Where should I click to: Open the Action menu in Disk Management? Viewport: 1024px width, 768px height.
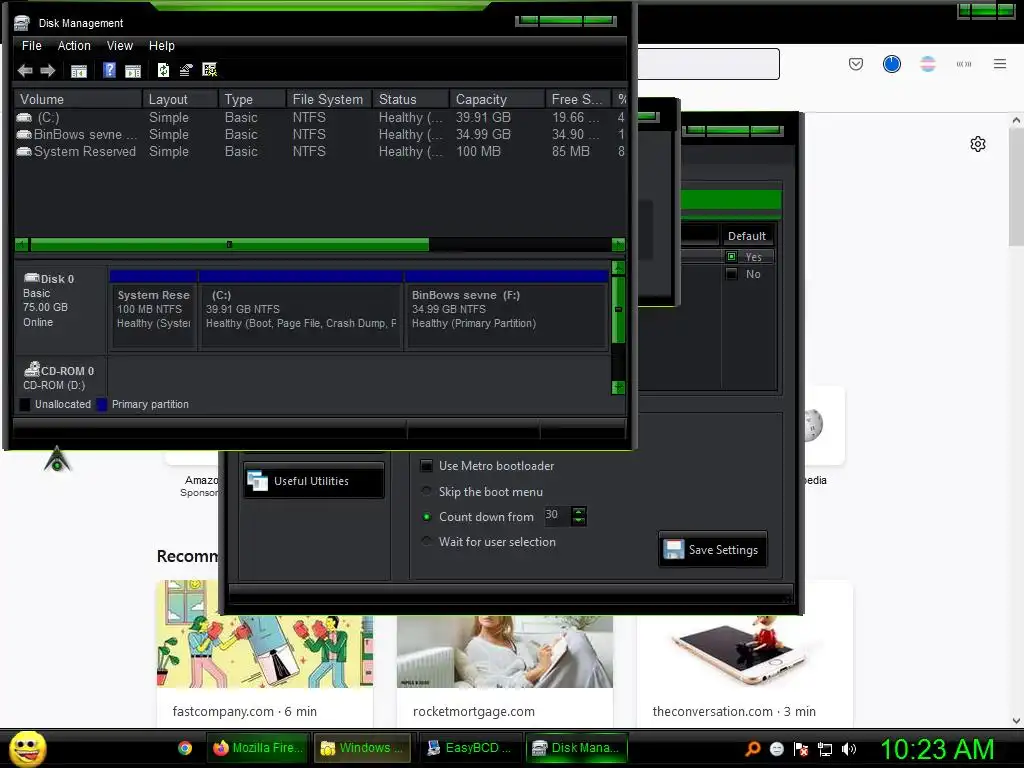click(74, 46)
